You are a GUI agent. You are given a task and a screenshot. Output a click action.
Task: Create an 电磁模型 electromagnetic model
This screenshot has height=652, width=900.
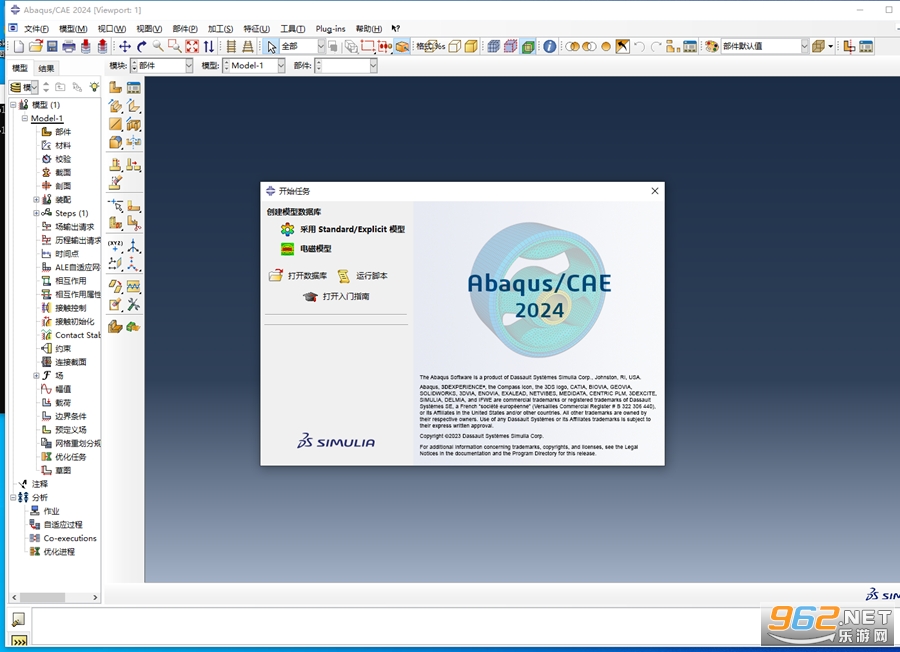click(x=306, y=249)
